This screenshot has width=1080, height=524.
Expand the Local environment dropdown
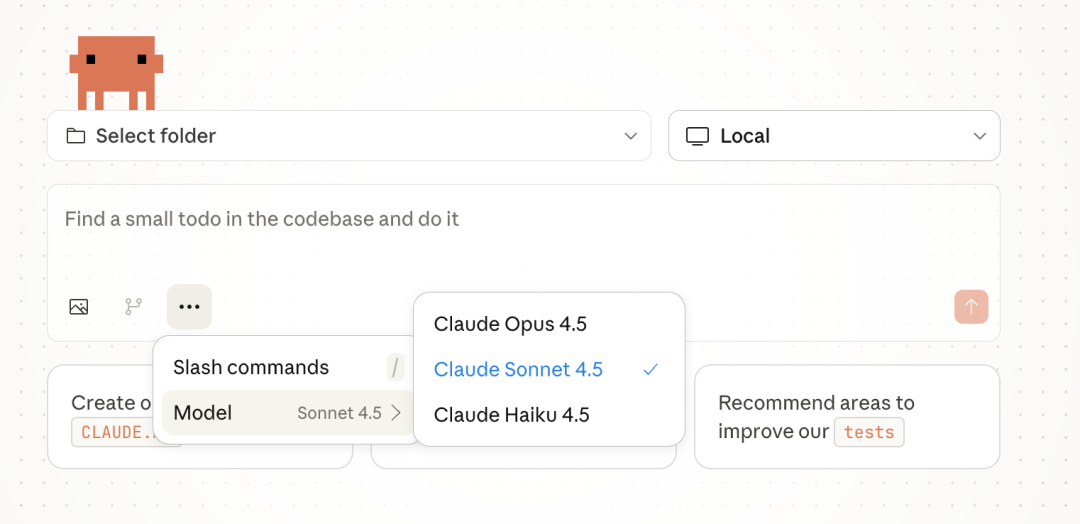[x=834, y=136]
